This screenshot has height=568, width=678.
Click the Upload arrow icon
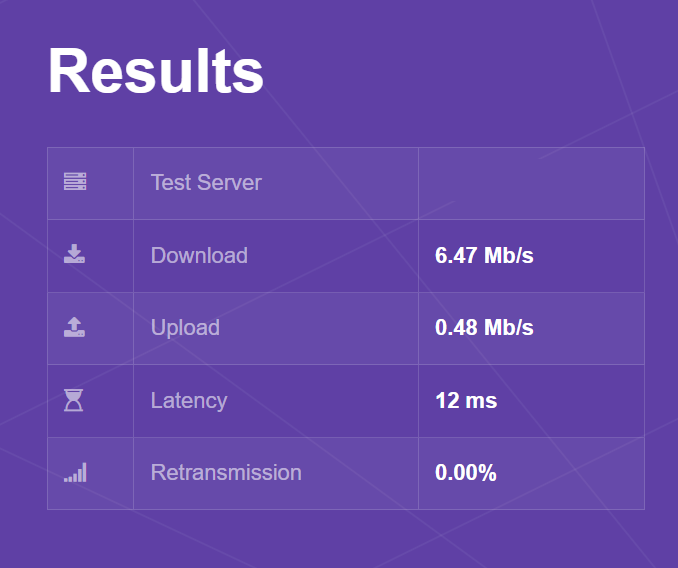[74, 327]
